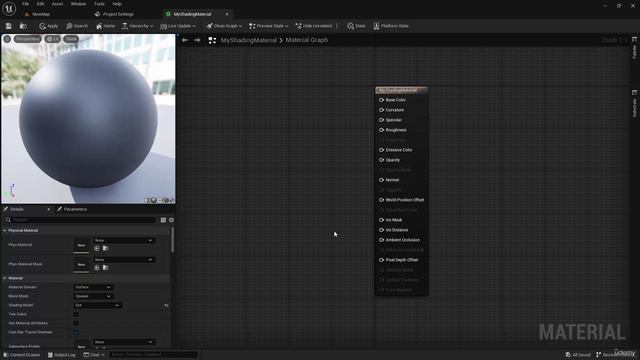Image resolution: width=640 pixels, height=360 pixels.
Task: Navigate forward in graph history
Action: (x=198, y=40)
